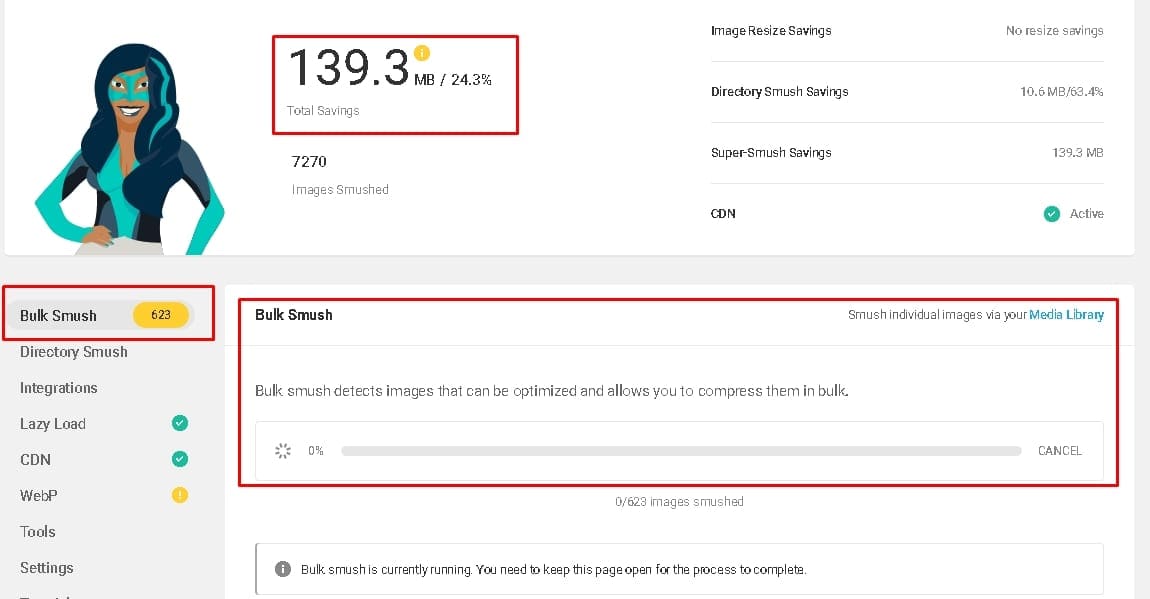This screenshot has width=1150, height=599.
Task: Click the WebP yellow warning icon
Action: tap(180, 495)
